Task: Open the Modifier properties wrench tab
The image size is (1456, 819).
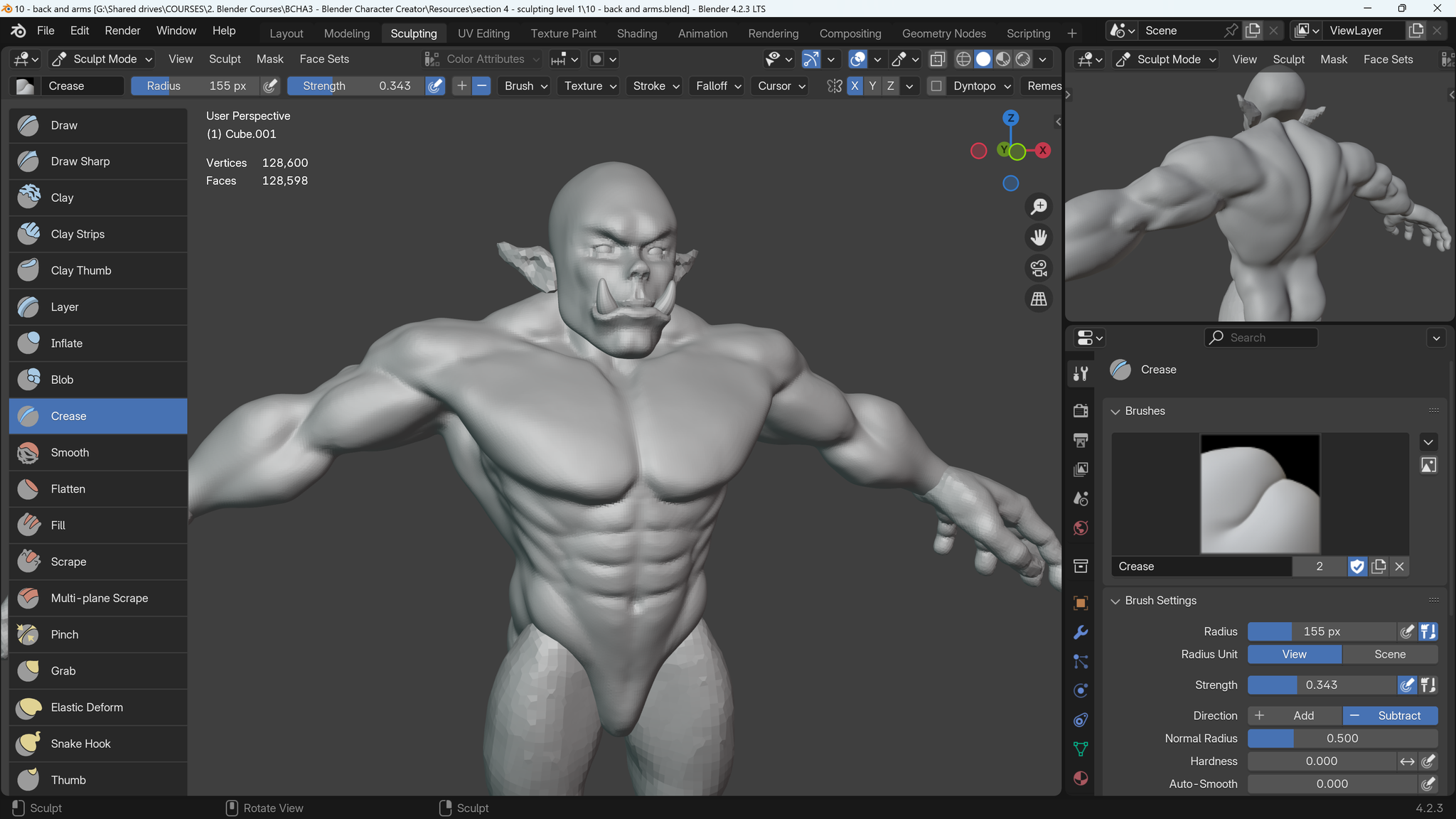Action: coord(1081,632)
